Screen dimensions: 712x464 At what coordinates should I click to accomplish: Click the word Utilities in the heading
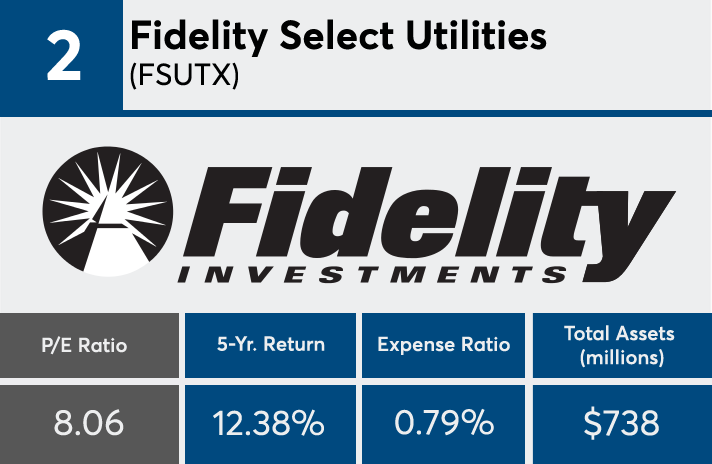tap(476, 36)
